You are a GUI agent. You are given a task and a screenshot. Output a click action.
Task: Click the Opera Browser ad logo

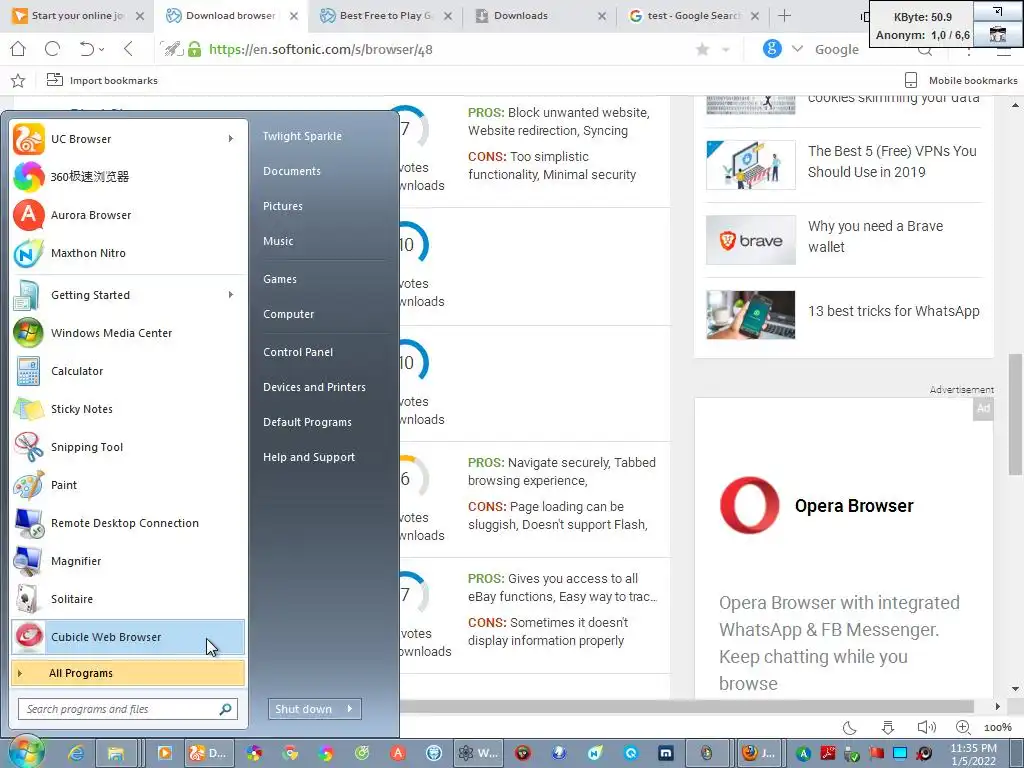(750, 505)
